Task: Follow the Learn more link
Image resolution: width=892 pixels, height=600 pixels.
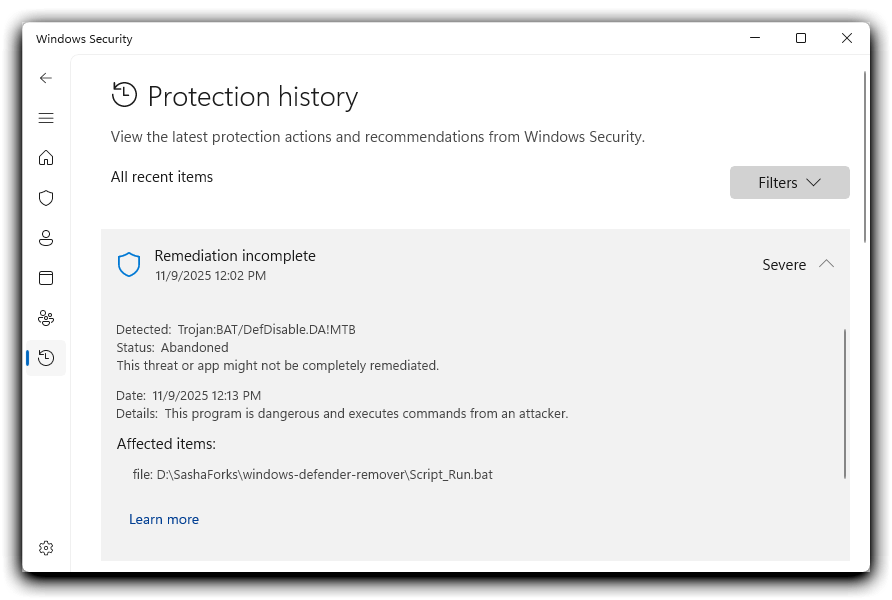Action: coord(164,519)
